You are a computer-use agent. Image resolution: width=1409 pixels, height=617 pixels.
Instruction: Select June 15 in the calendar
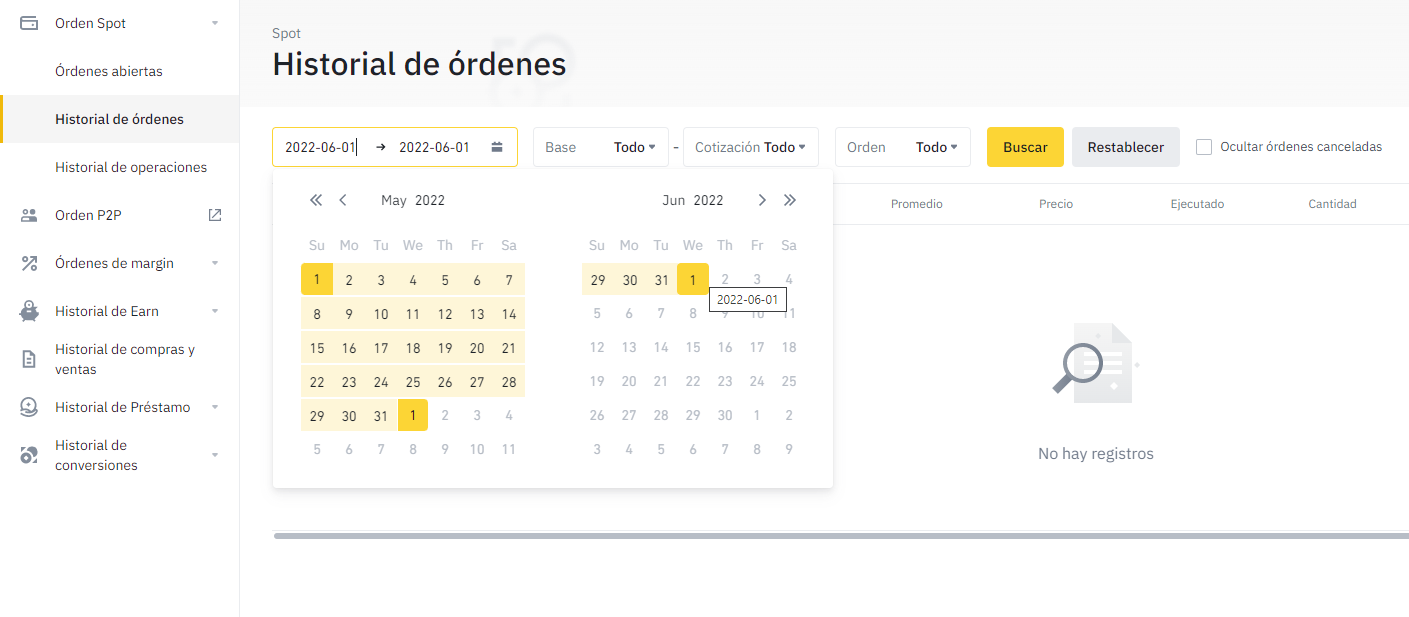(693, 348)
